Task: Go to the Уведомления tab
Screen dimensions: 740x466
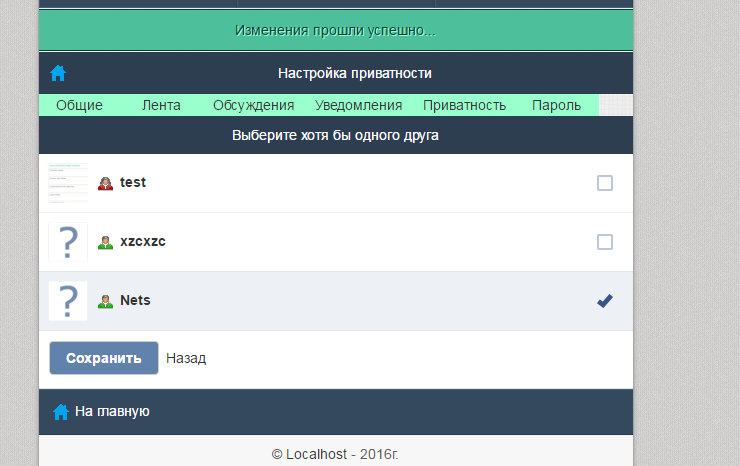Action: [359, 105]
